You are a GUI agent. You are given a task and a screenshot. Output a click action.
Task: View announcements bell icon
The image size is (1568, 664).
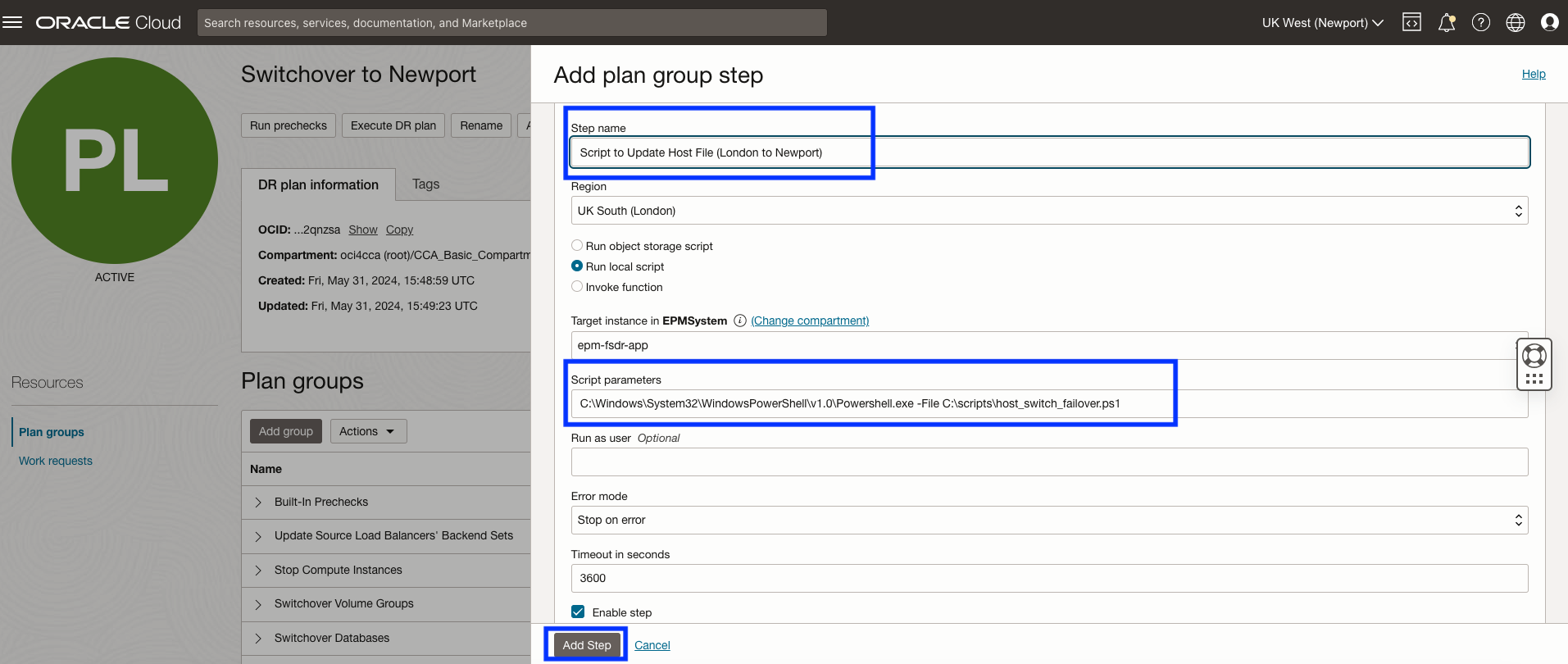tap(1447, 22)
